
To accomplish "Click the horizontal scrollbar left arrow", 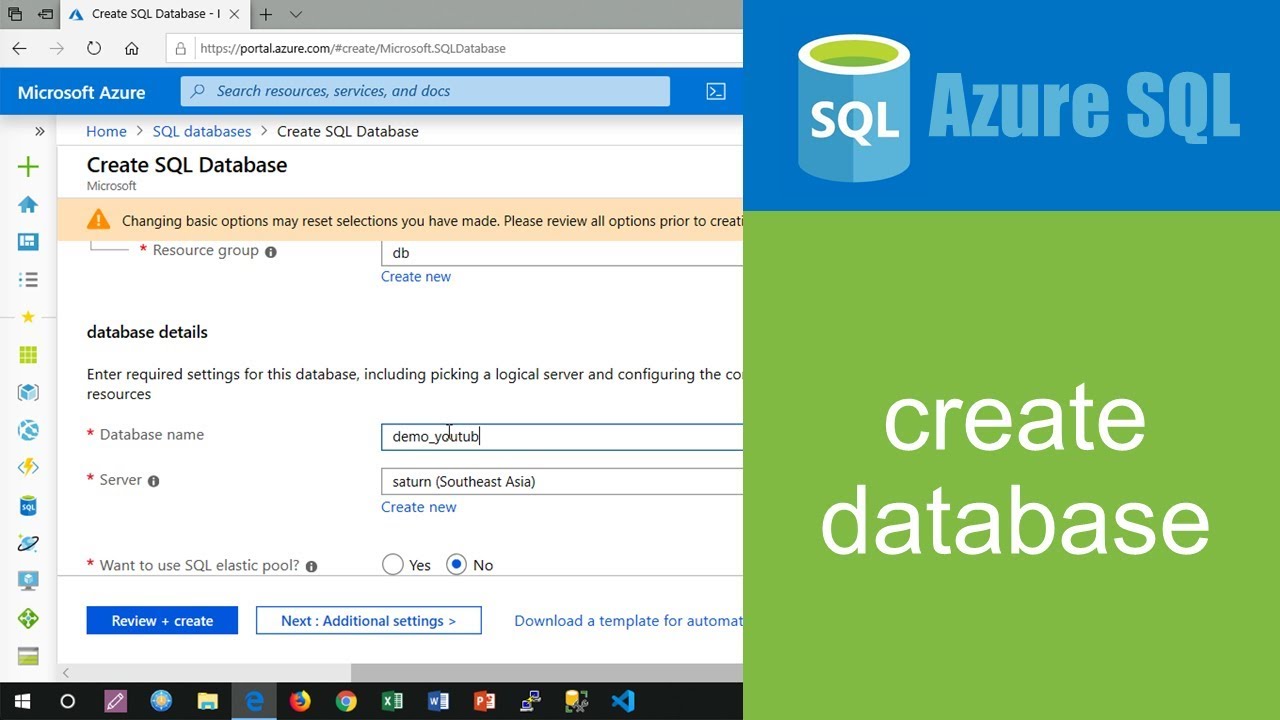I will 67,673.
